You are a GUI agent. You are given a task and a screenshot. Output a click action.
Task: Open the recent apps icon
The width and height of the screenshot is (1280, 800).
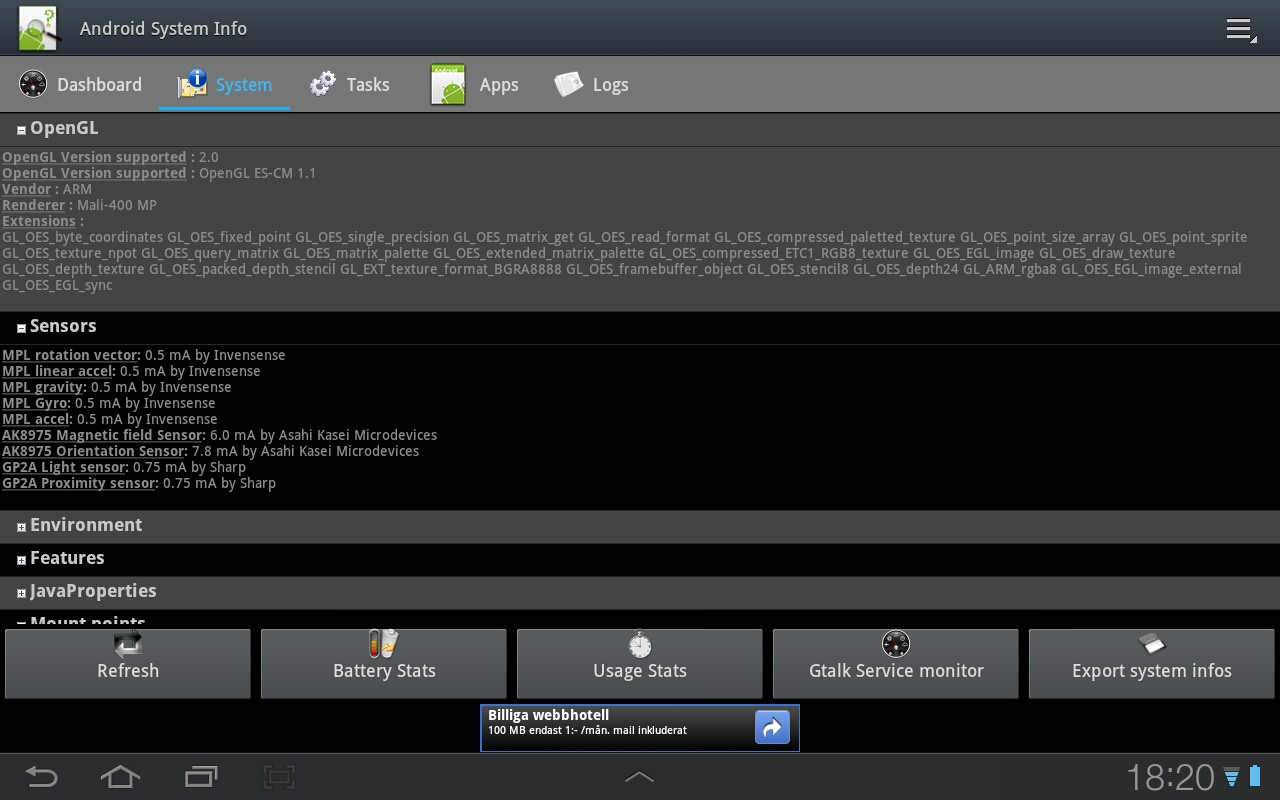(x=201, y=776)
